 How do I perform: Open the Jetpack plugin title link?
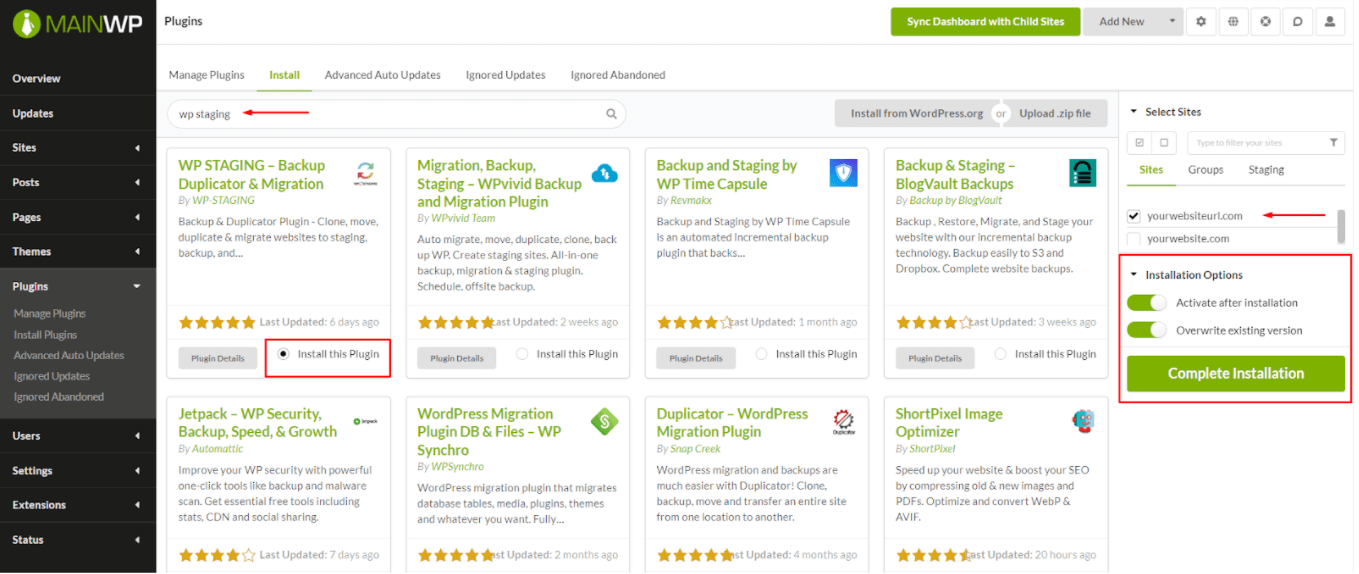point(258,423)
